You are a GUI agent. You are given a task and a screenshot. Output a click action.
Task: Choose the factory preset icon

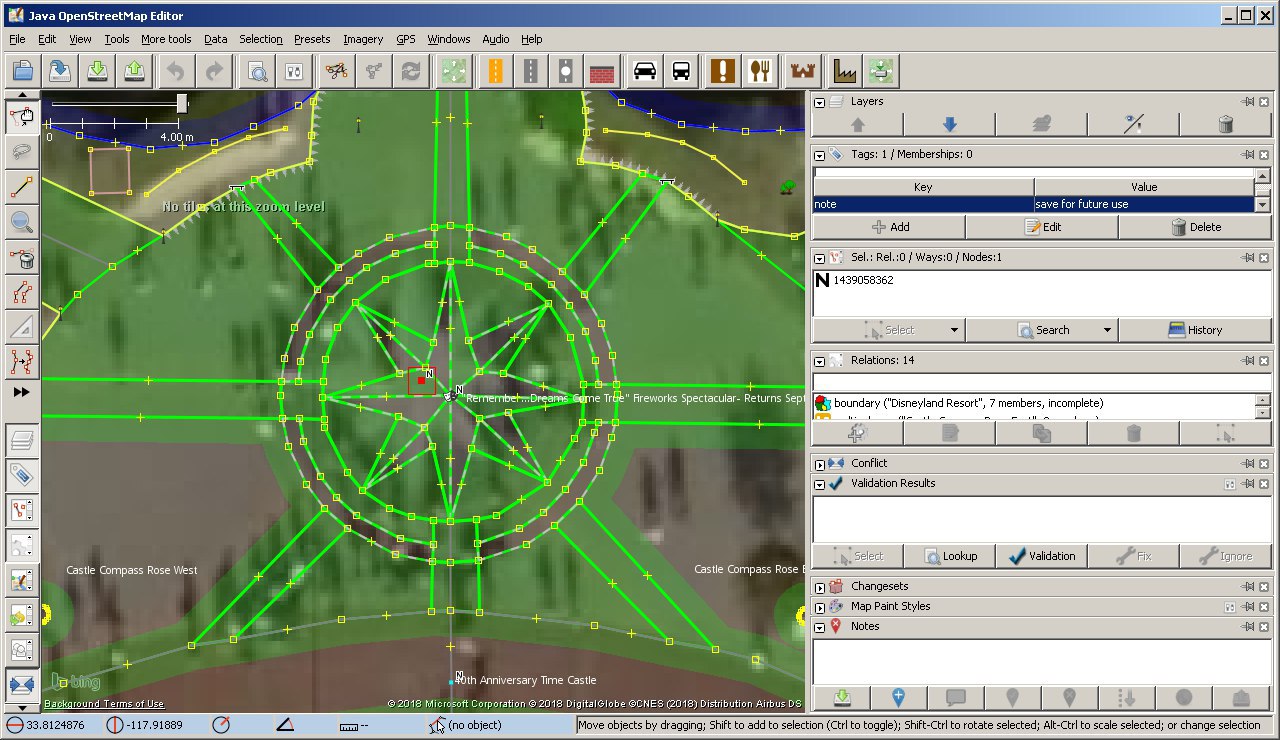tap(845, 71)
